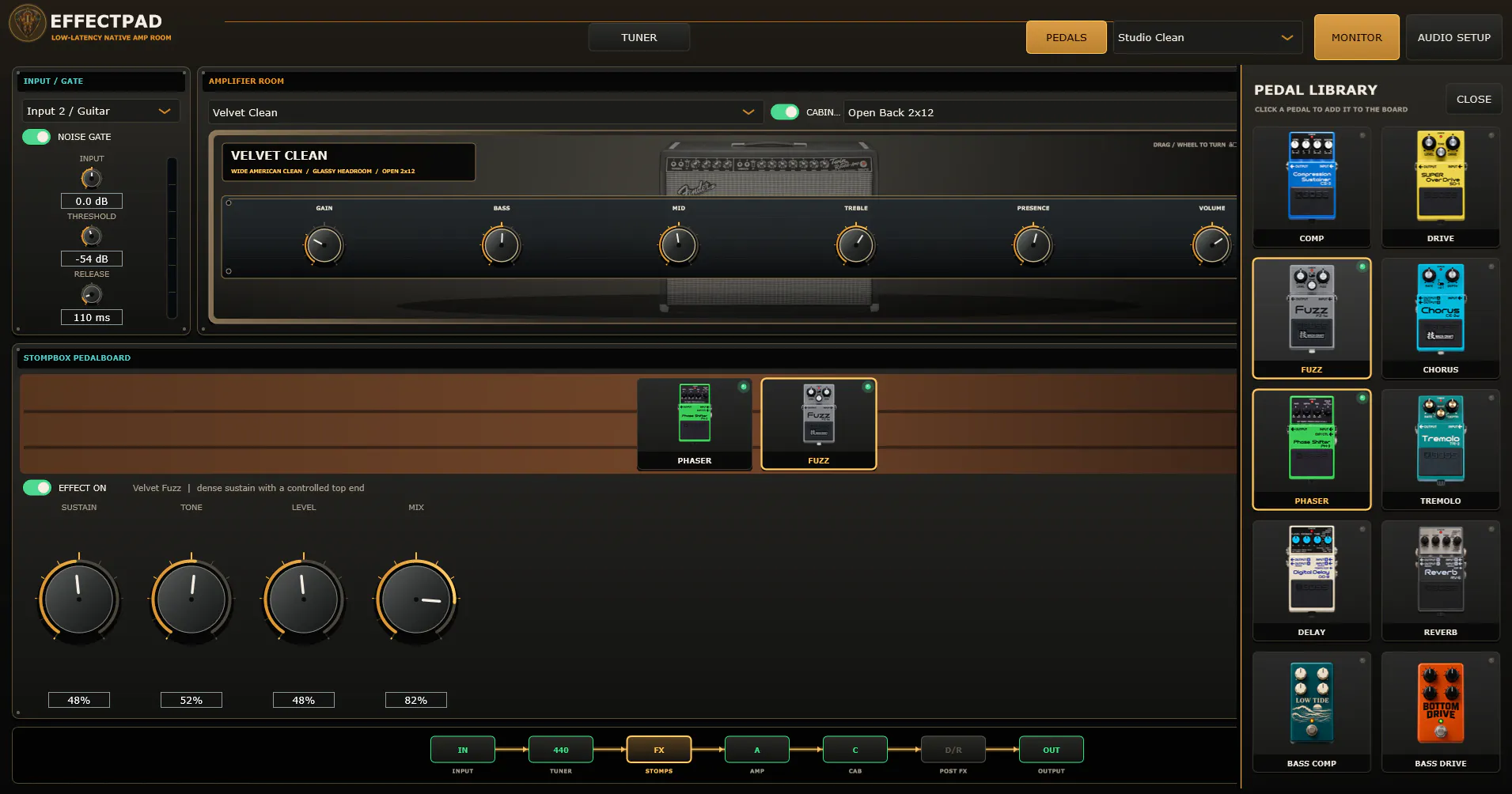Click the amp TREBLE knob
Viewport: 1512px width, 794px height.
(855, 245)
